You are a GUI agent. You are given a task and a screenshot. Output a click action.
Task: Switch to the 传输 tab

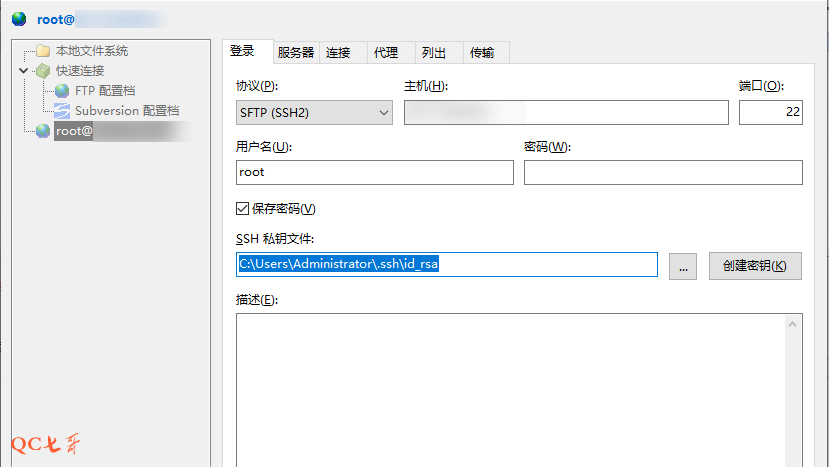pyautogui.click(x=482, y=53)
